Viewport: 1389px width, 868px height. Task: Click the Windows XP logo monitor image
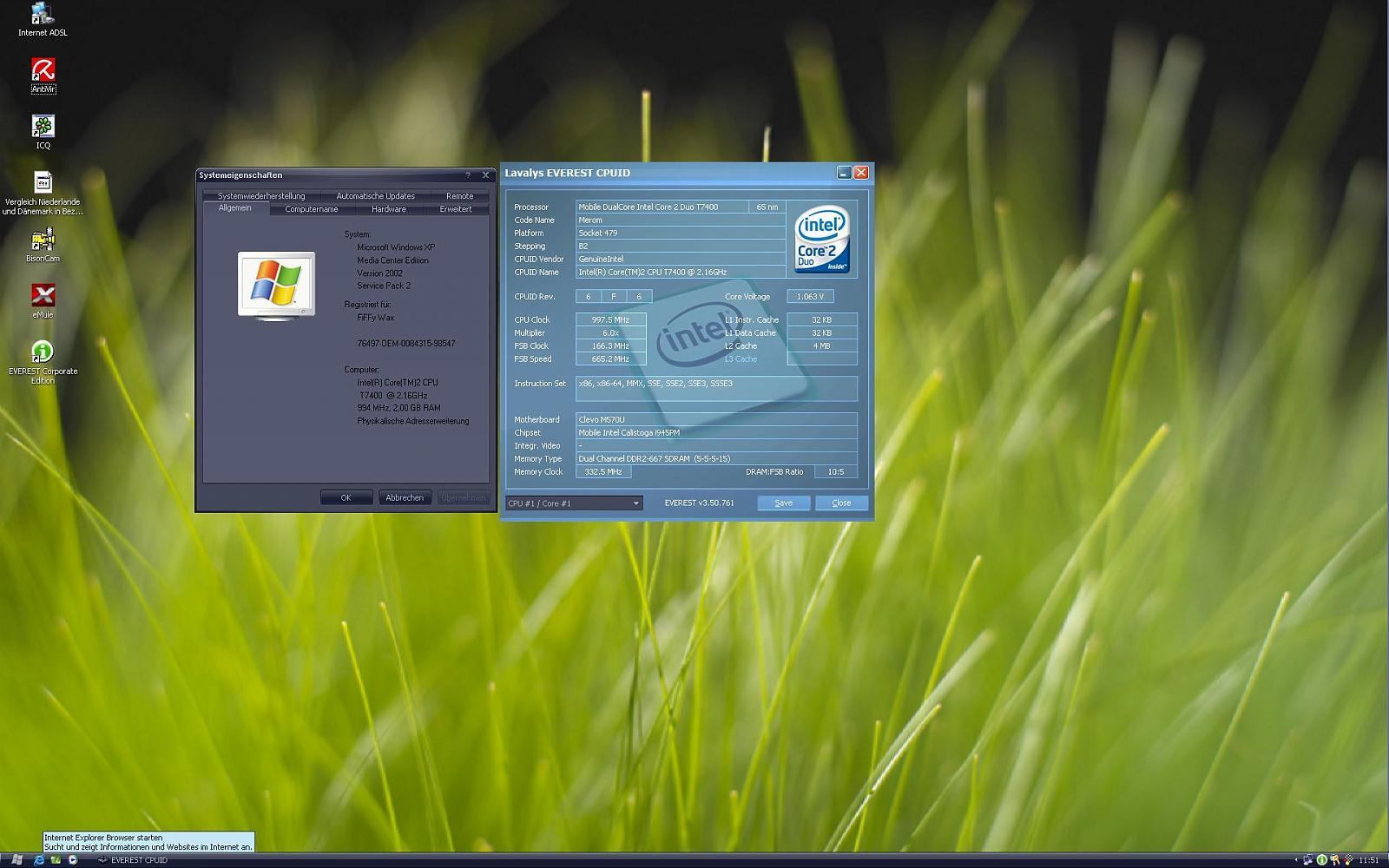click(x=276, y=285)
